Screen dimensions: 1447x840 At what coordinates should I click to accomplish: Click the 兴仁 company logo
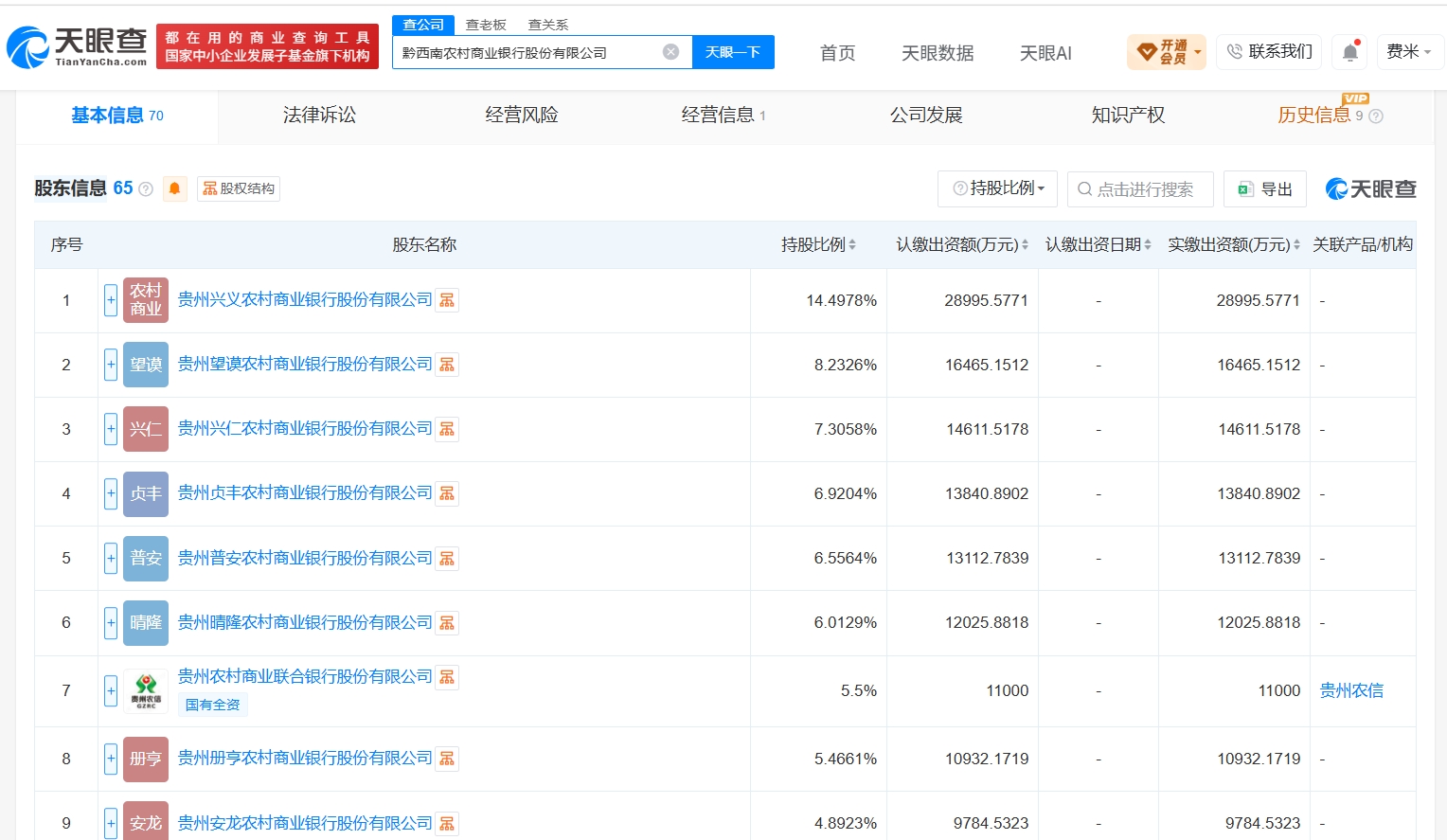tap(146, 429)
